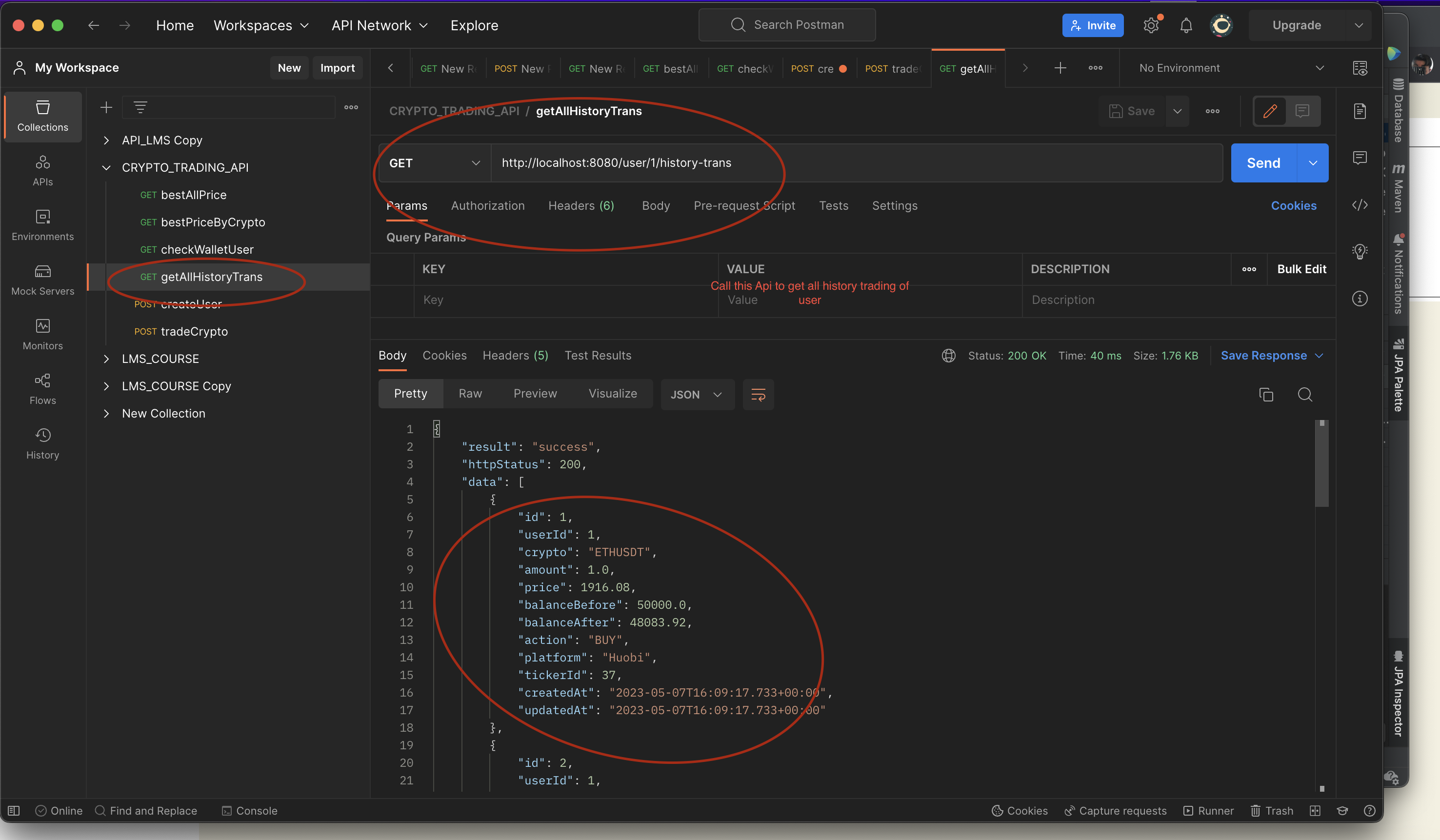Open the comments icon in right sidebar

click(1360, 158)
